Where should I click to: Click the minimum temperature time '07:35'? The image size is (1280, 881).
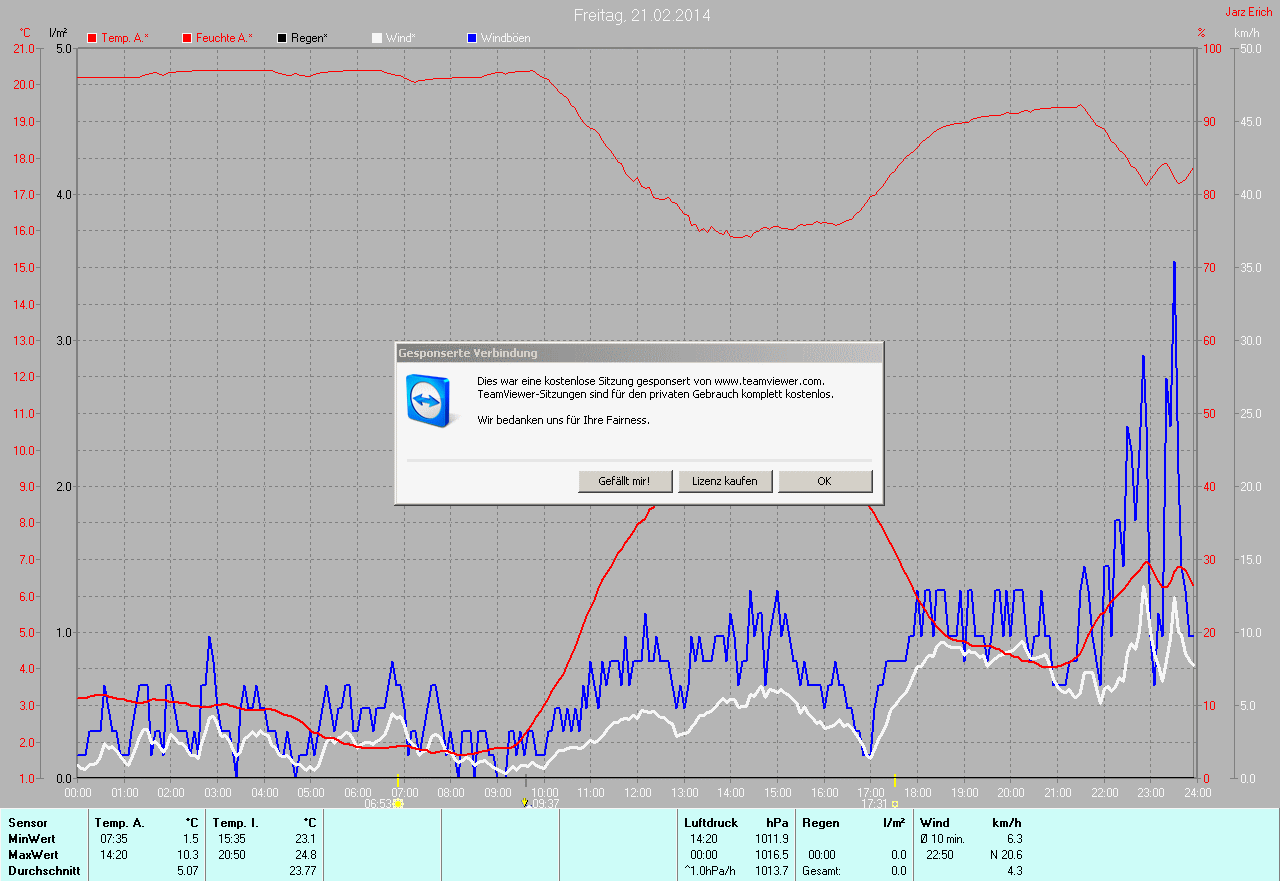[x=114, y=839]
